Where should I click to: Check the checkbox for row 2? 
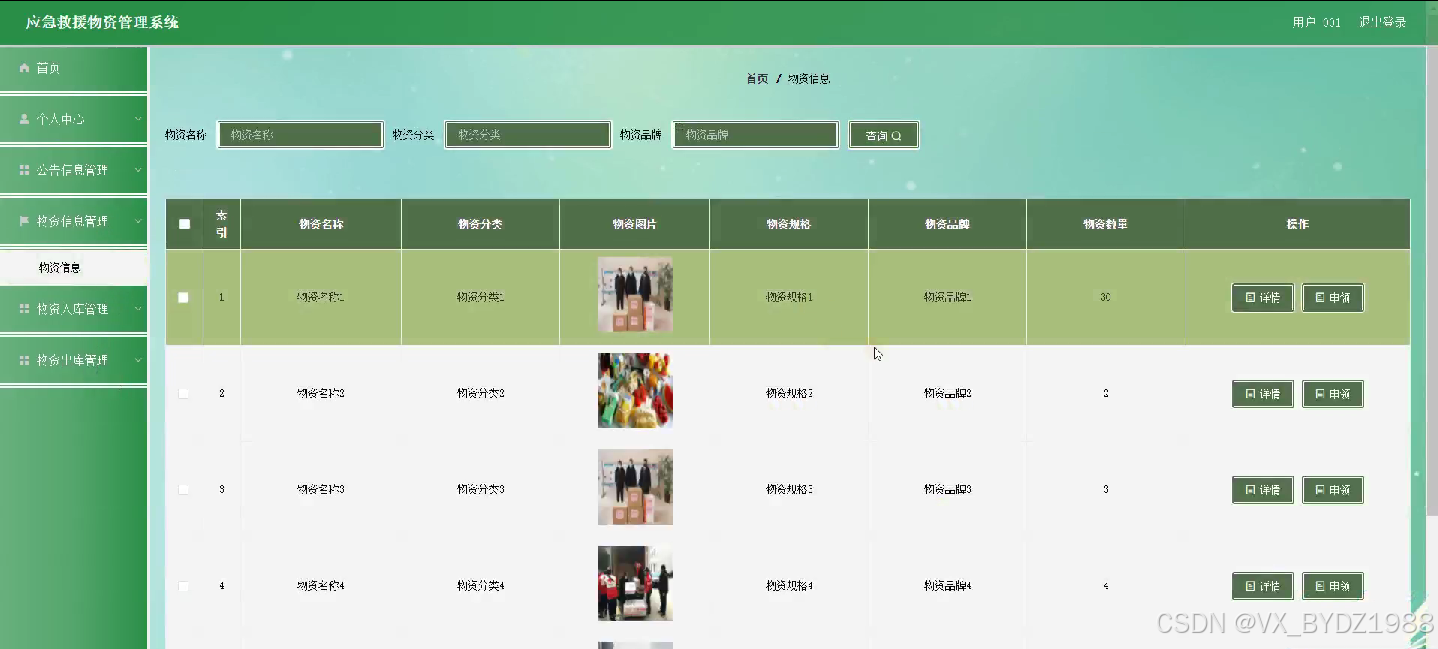coord(183,393)
